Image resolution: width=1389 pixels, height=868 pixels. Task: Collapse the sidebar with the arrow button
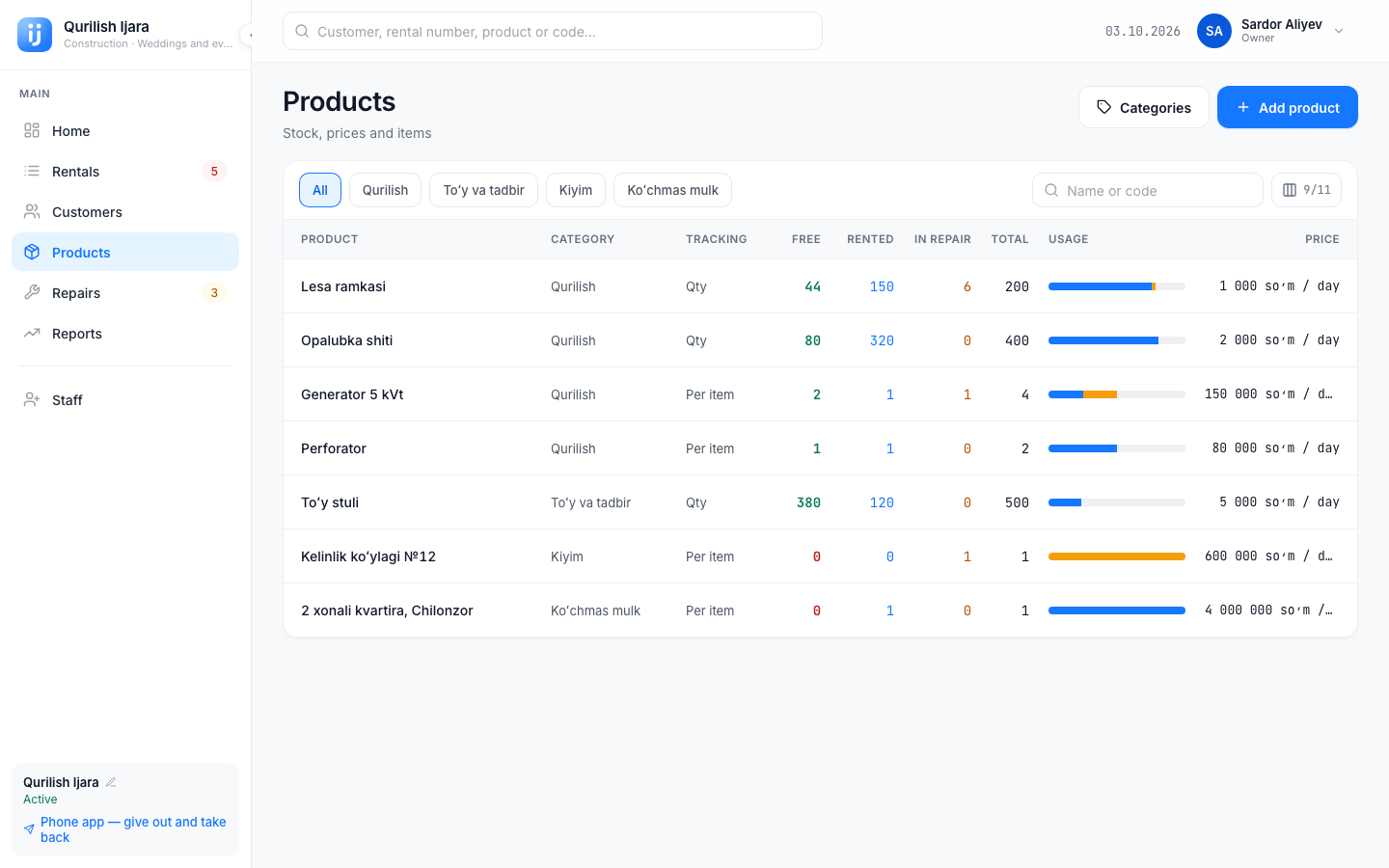tap(249, 35)
